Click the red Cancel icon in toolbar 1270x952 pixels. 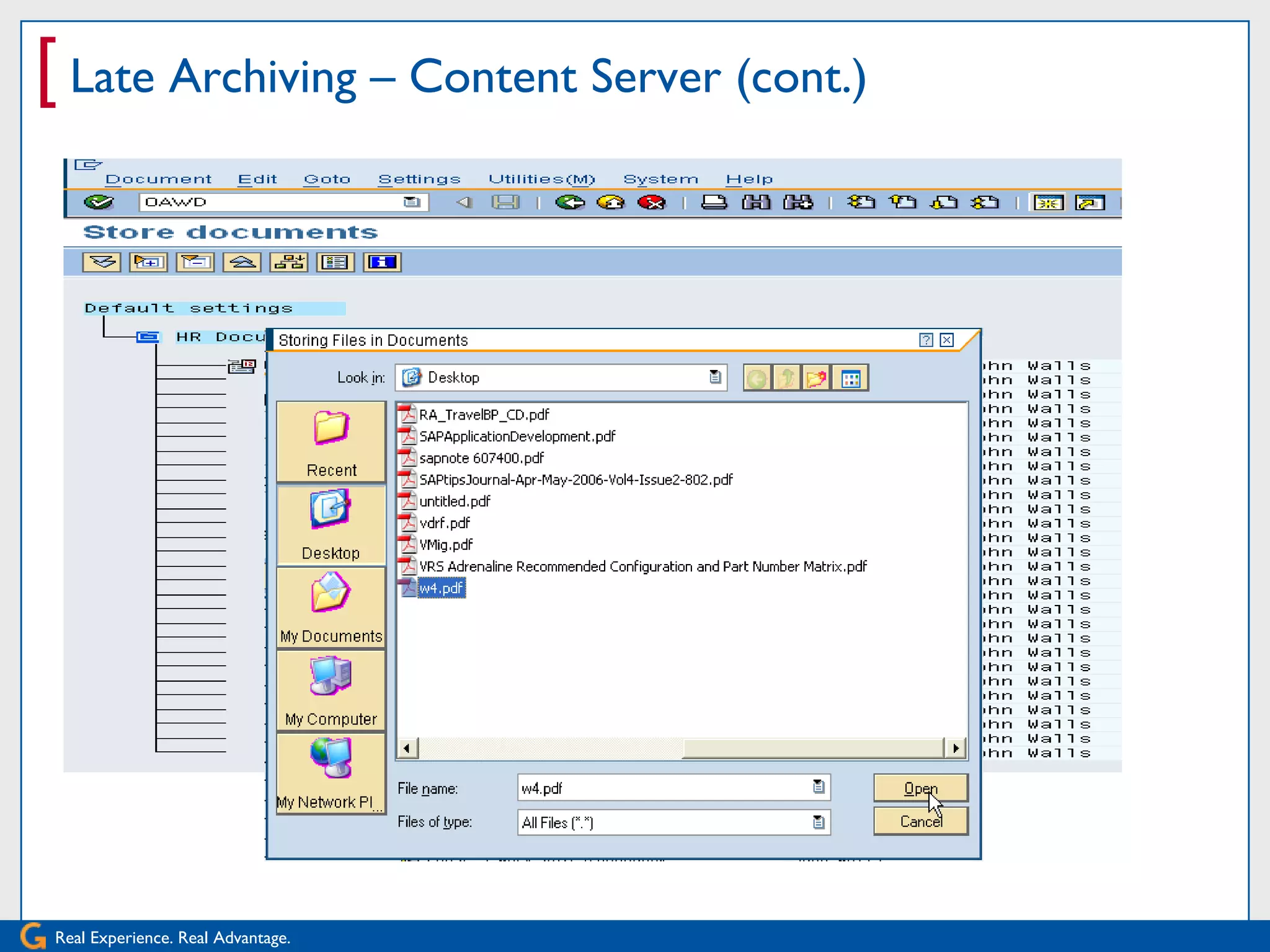(x=652, y=202)
